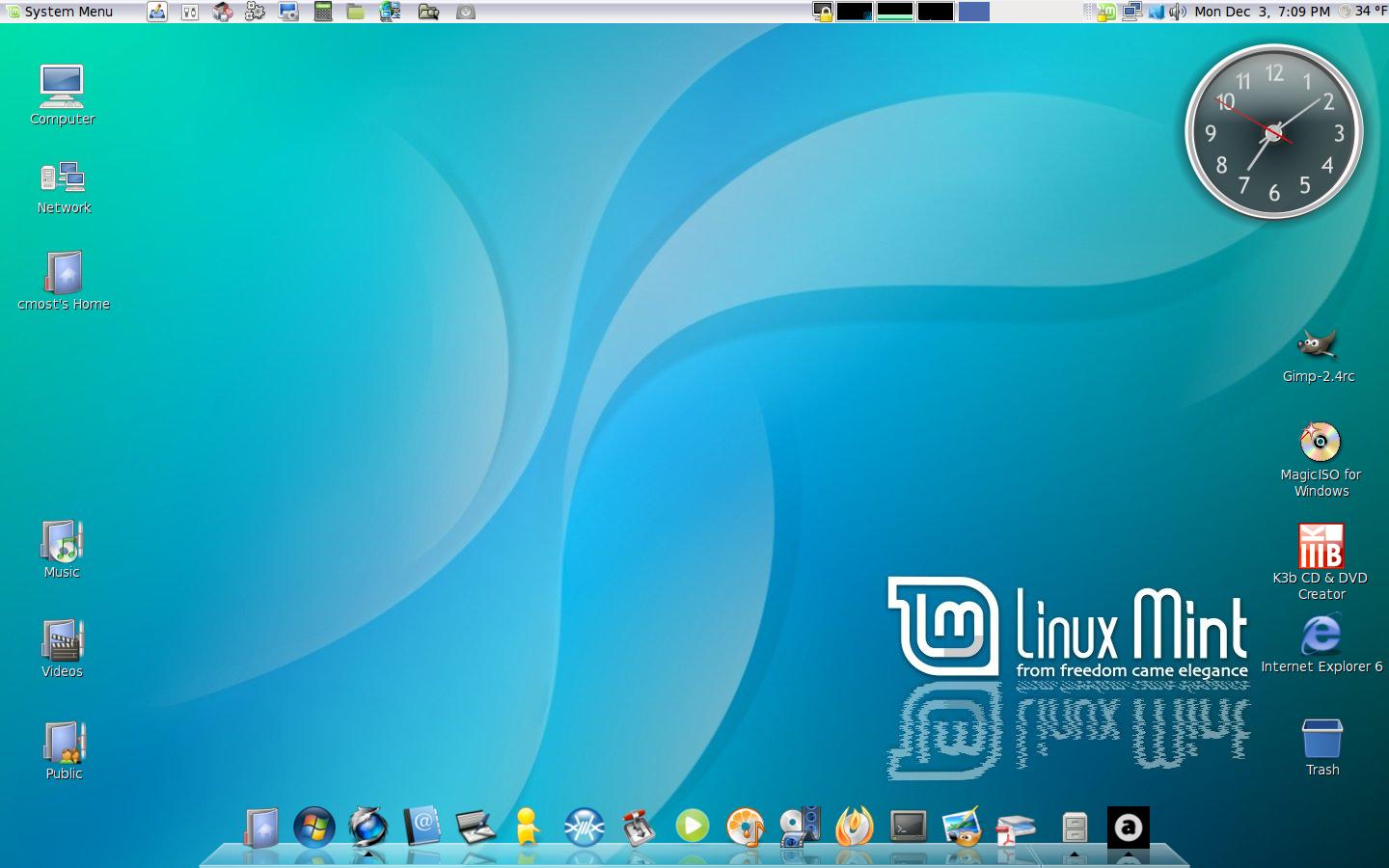
Task: Launch the globe web browser in dock
Action: coord(368,827)
